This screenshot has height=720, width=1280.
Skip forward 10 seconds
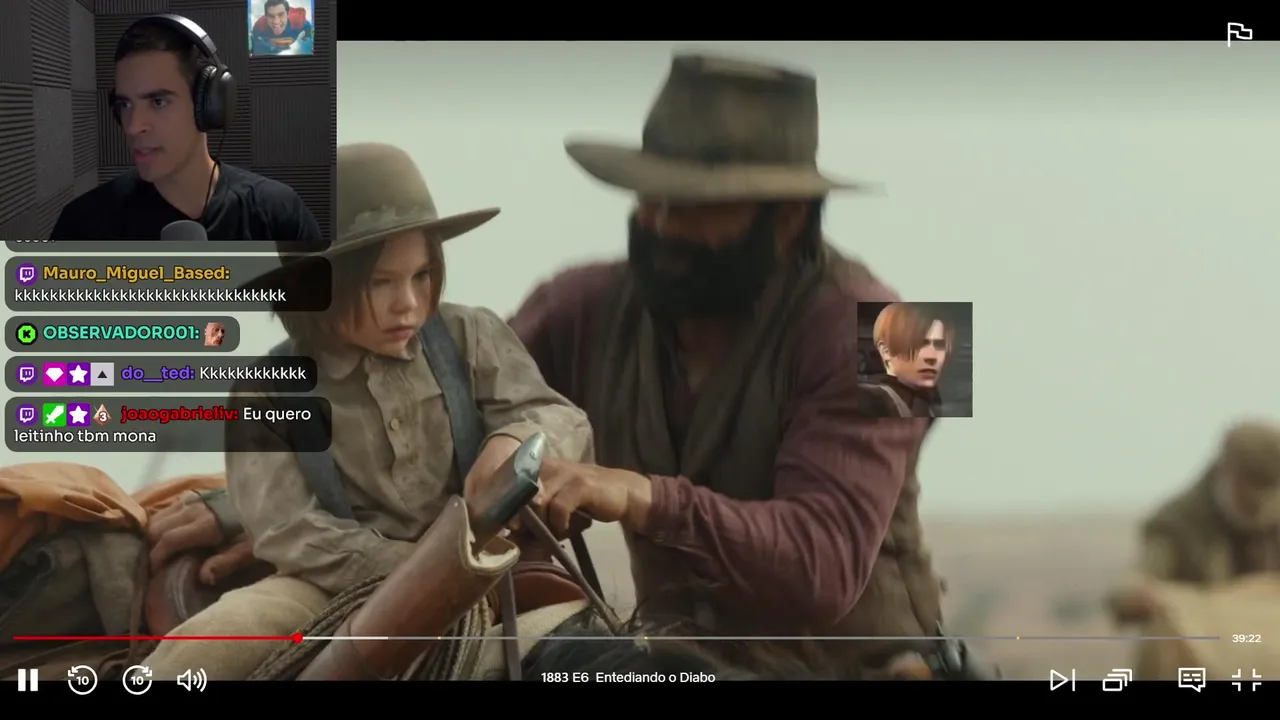pyautogui.click(x=137, y=680)
